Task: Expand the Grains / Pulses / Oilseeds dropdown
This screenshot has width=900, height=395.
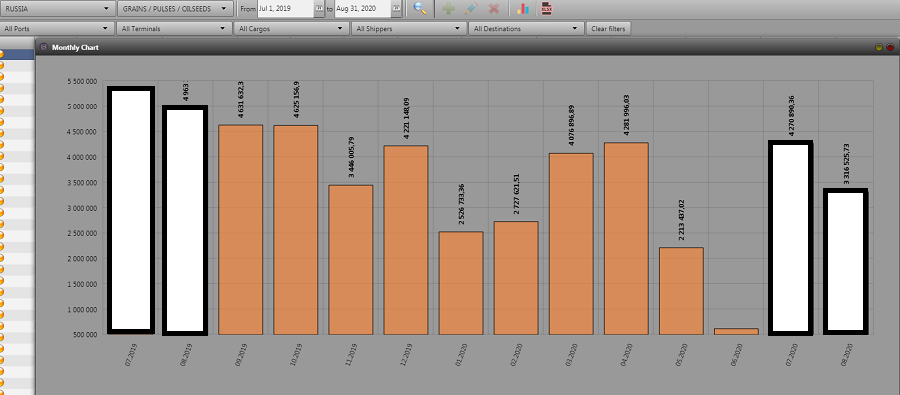Action: (x=176, y=9)
